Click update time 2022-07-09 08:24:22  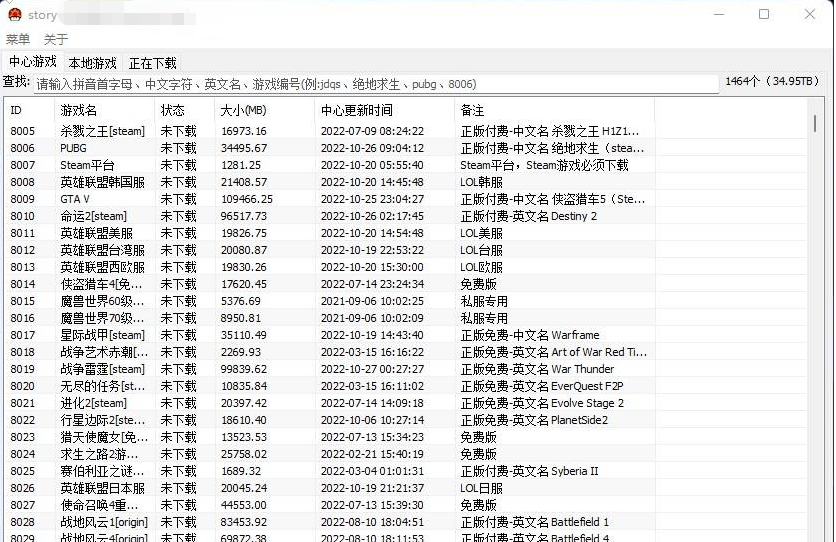click(372, 131)
